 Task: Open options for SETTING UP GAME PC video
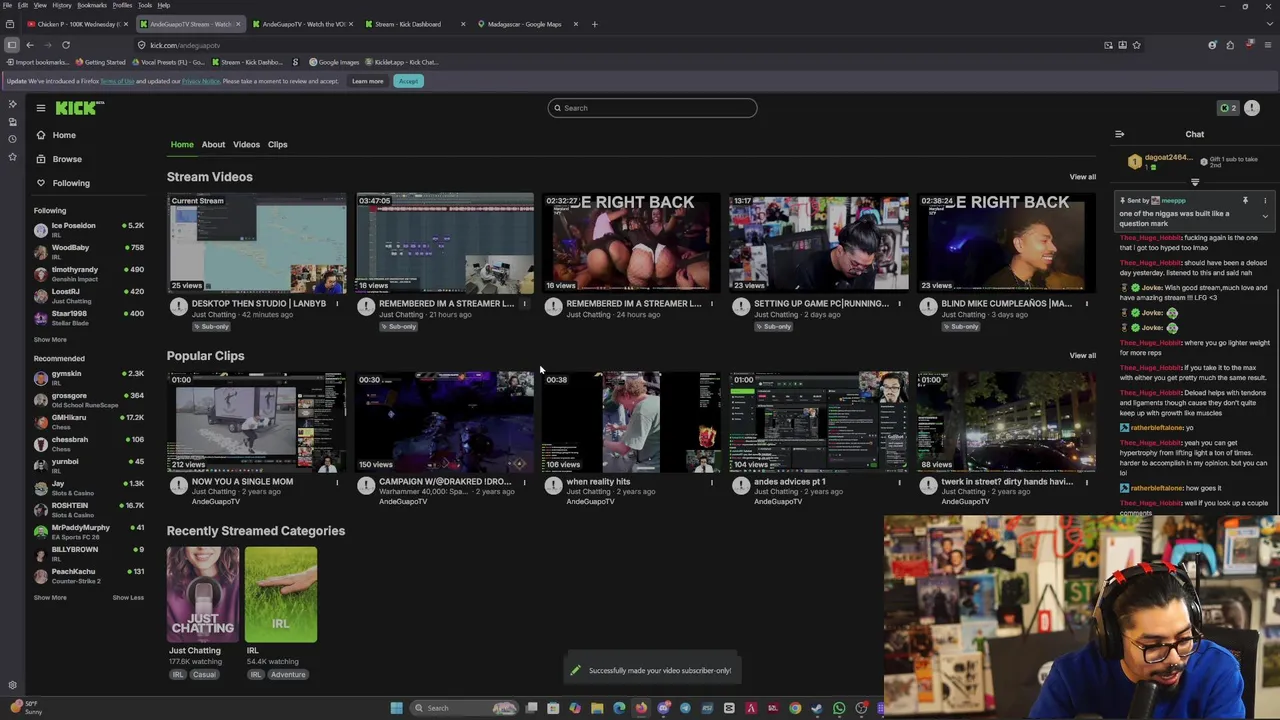click(899, 304)
